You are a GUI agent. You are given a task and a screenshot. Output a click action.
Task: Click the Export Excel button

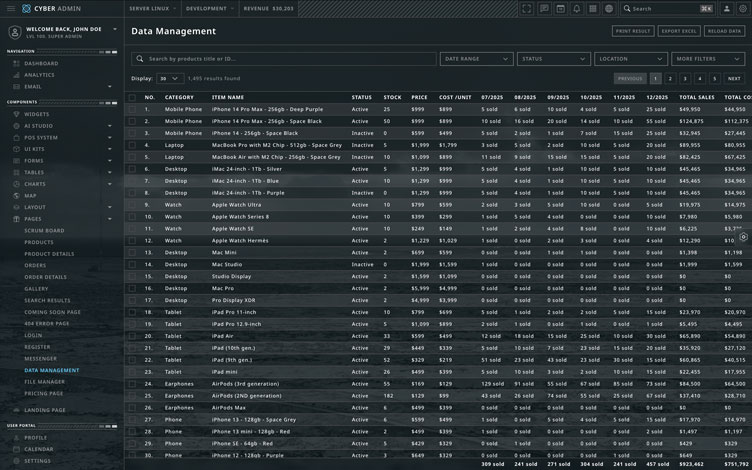click(678, 31)
